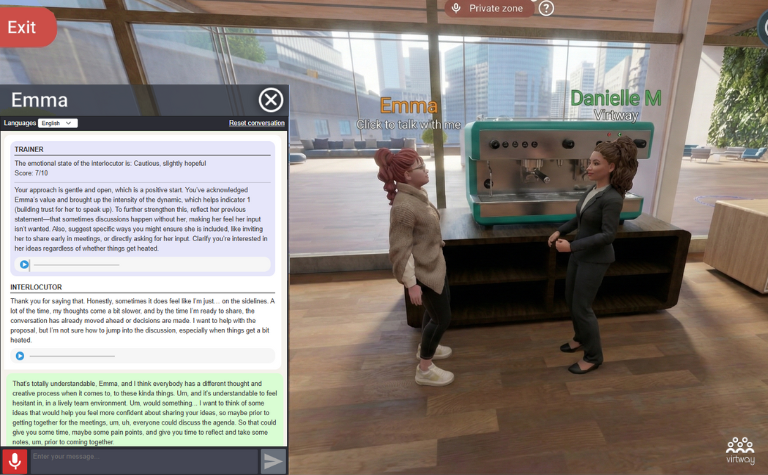This screenshot has height=475, width=768.
Task: Click the green user message bubble
Action: (145, 410)
